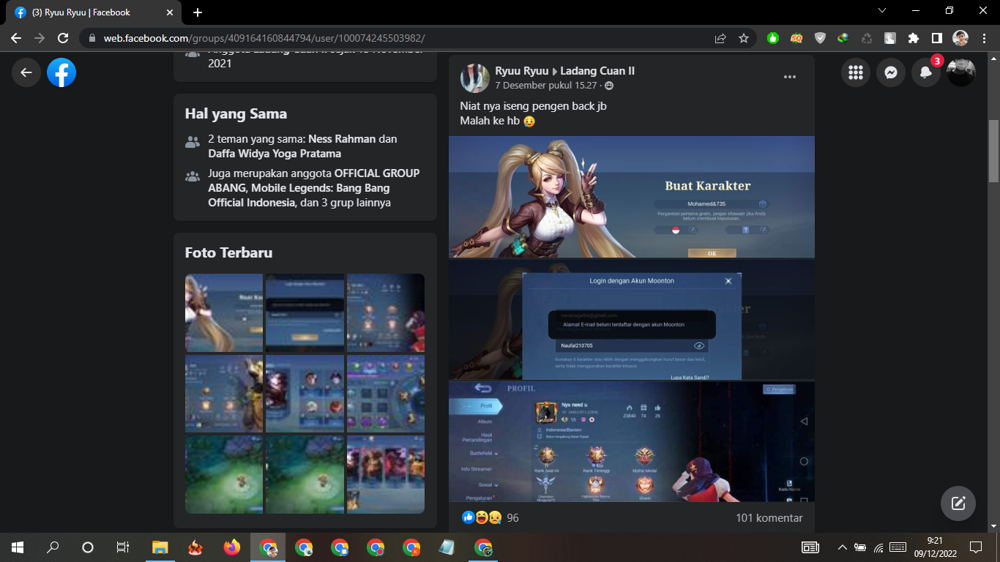Screen dimensions: 1000x562
Task: Open the browser side panel icon
Action: [936, 38]
